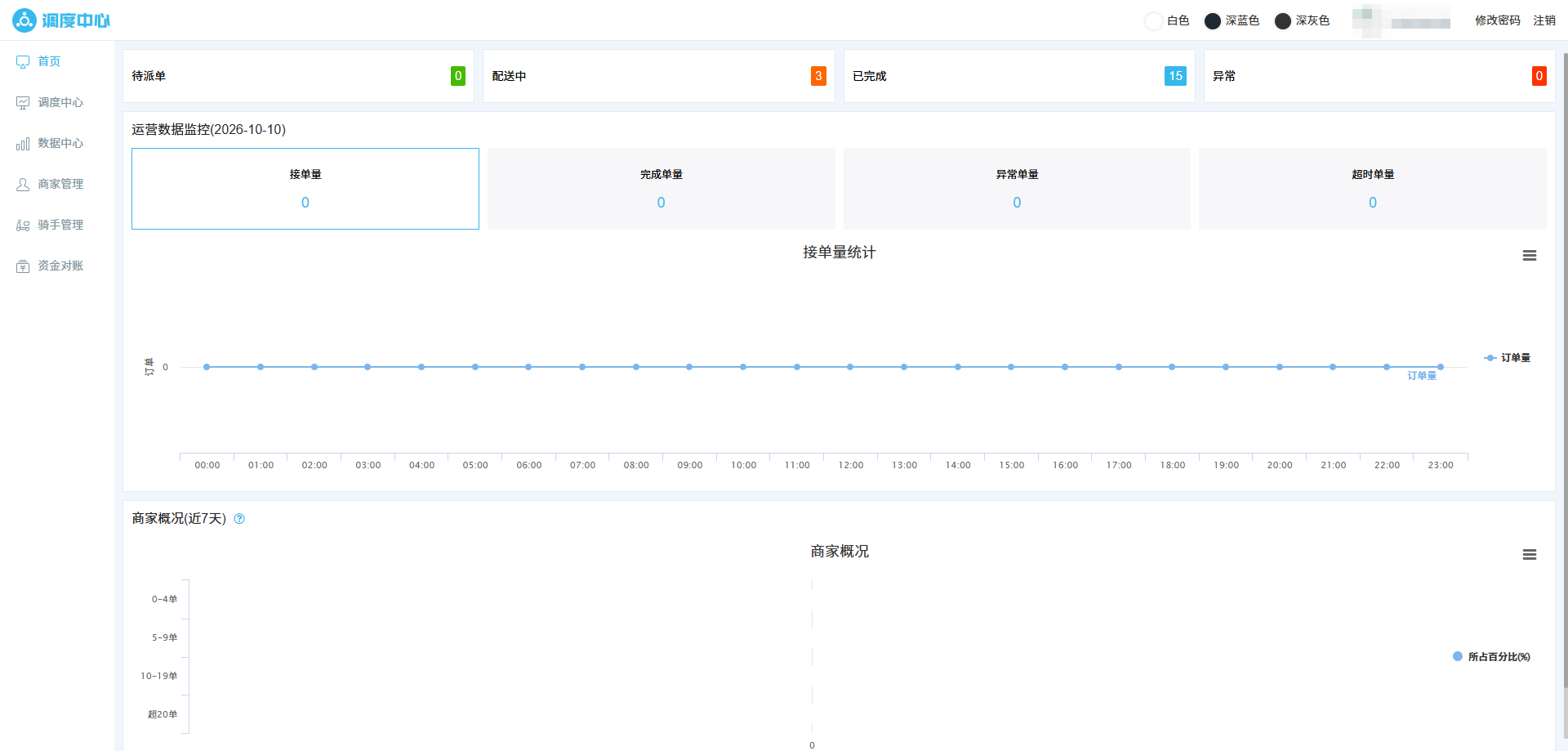The width and height of the screenshot is (1568, 751).
Task: Click the green 0 badge on 待派单
Action: (x=458, y=76)
